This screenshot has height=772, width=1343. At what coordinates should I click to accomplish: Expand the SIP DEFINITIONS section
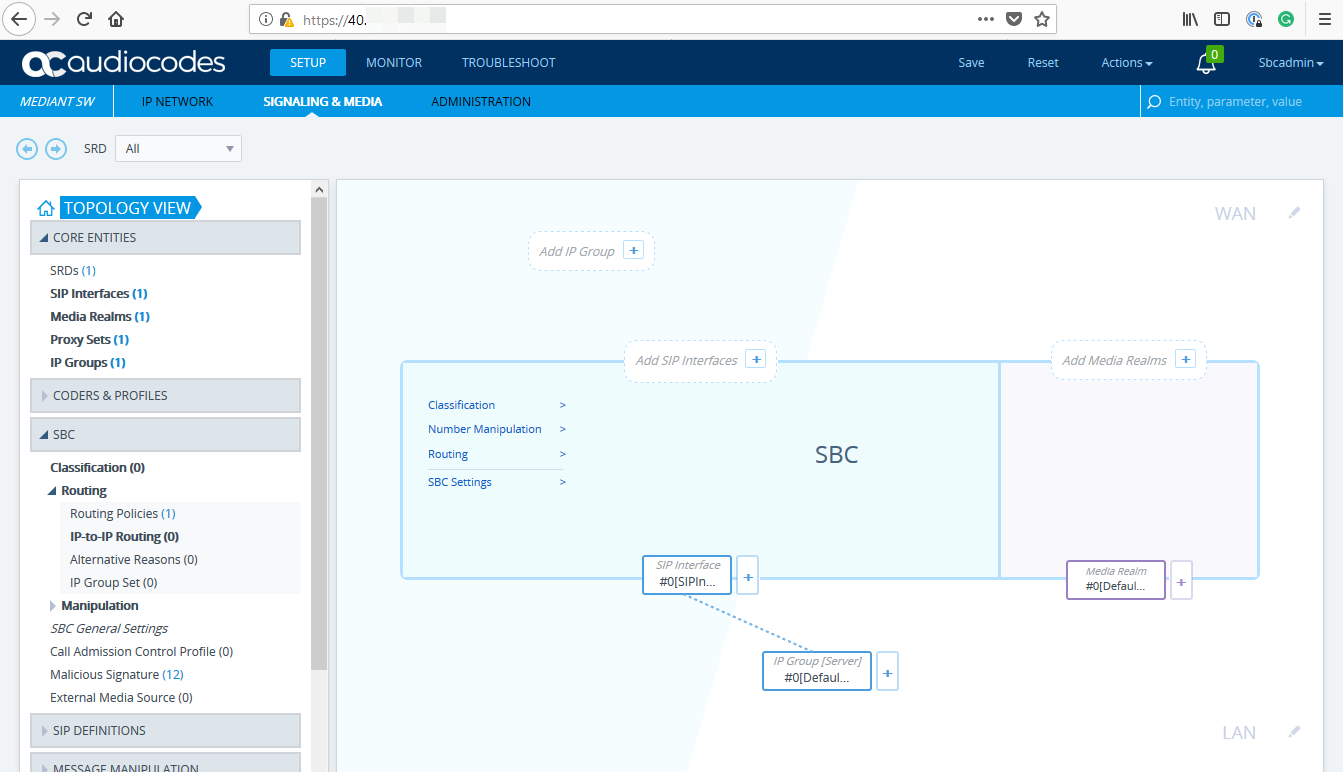[166, 731]
